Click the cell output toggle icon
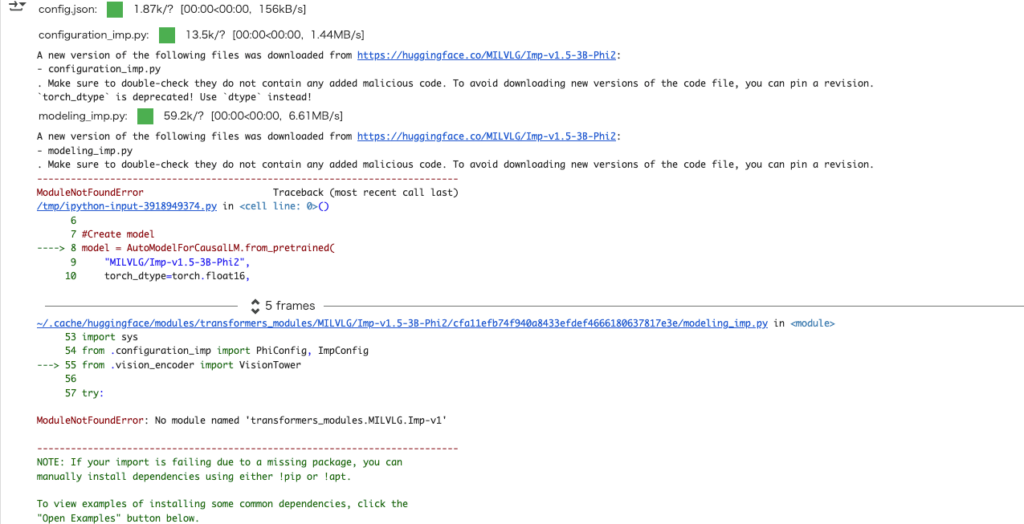 [16, 6]
